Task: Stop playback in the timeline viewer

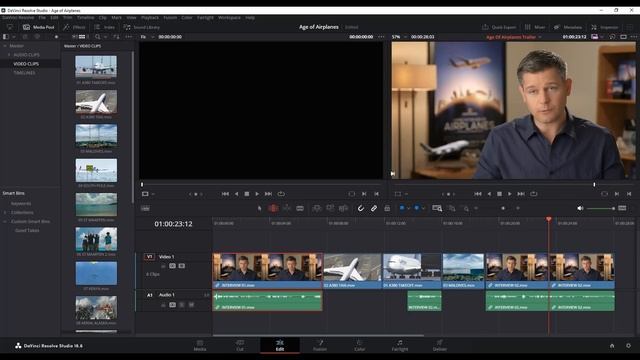Action: click(499, 194)
